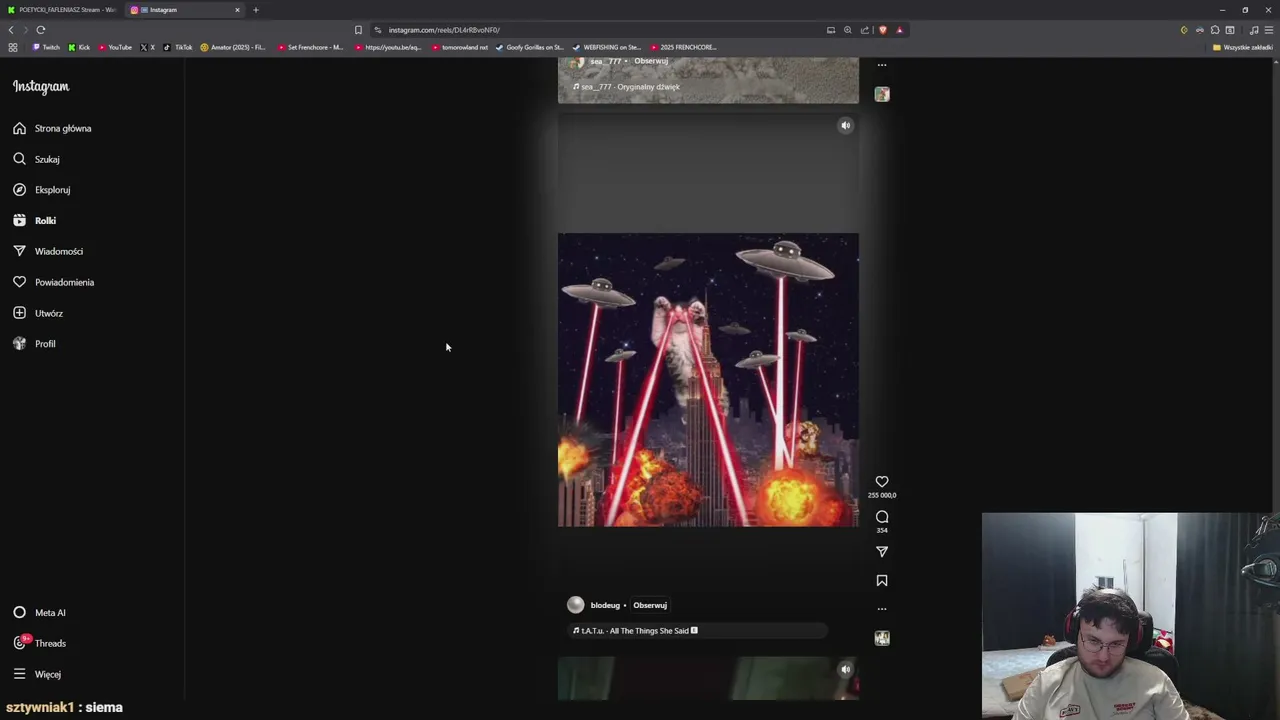Open a new browser tab
1280x720 pixels.
255,10
